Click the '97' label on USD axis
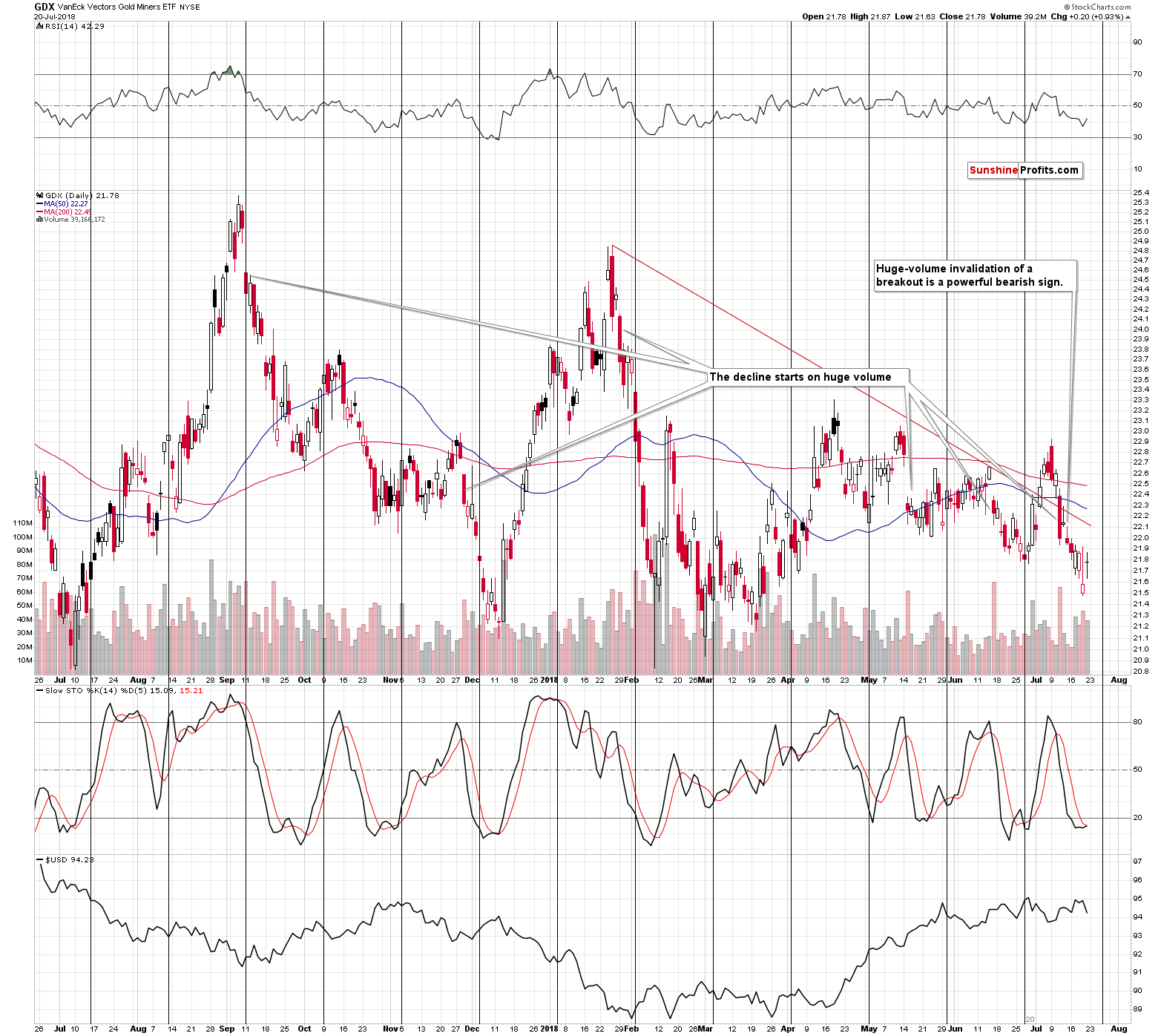1161x1036 pixels. coord(1137,862)
